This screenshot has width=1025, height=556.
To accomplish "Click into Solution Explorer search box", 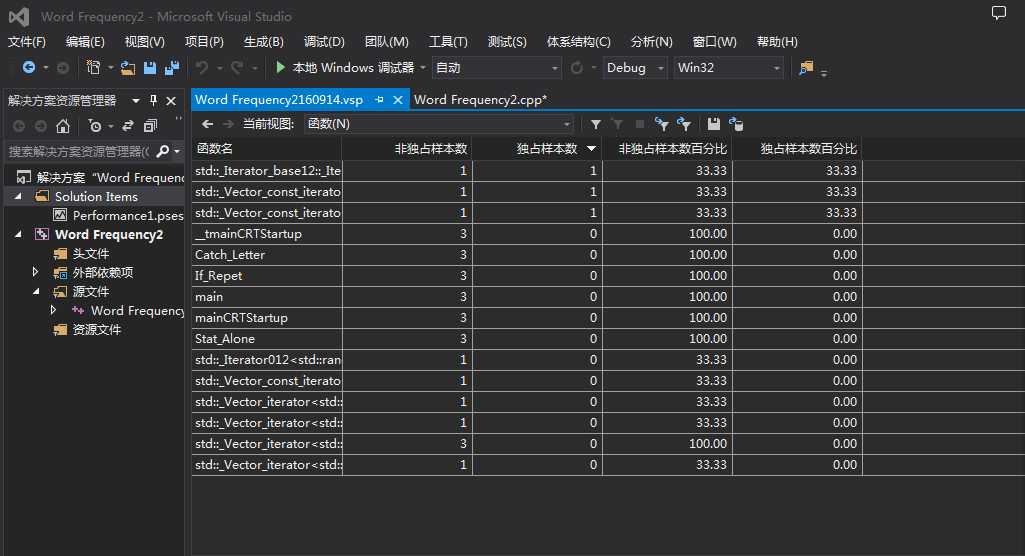I will [79, 152].
